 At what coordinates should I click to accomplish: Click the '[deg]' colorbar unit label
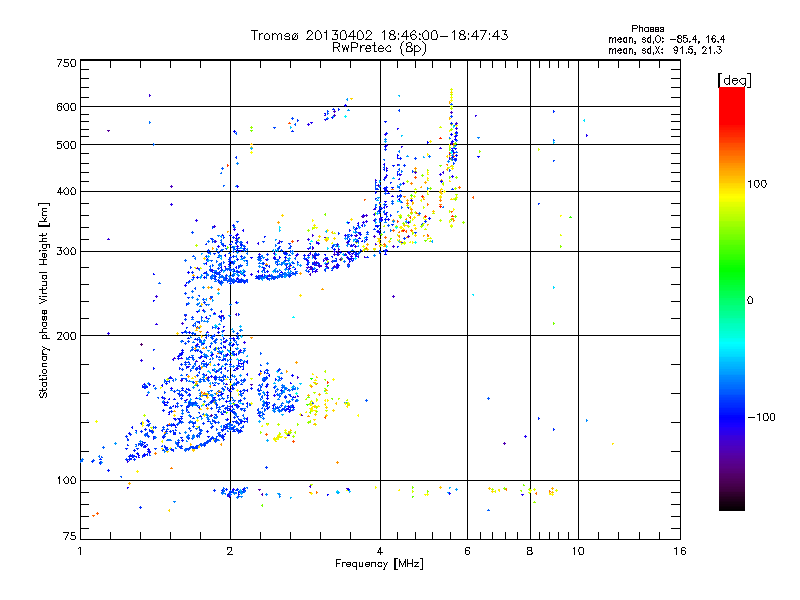734,81
